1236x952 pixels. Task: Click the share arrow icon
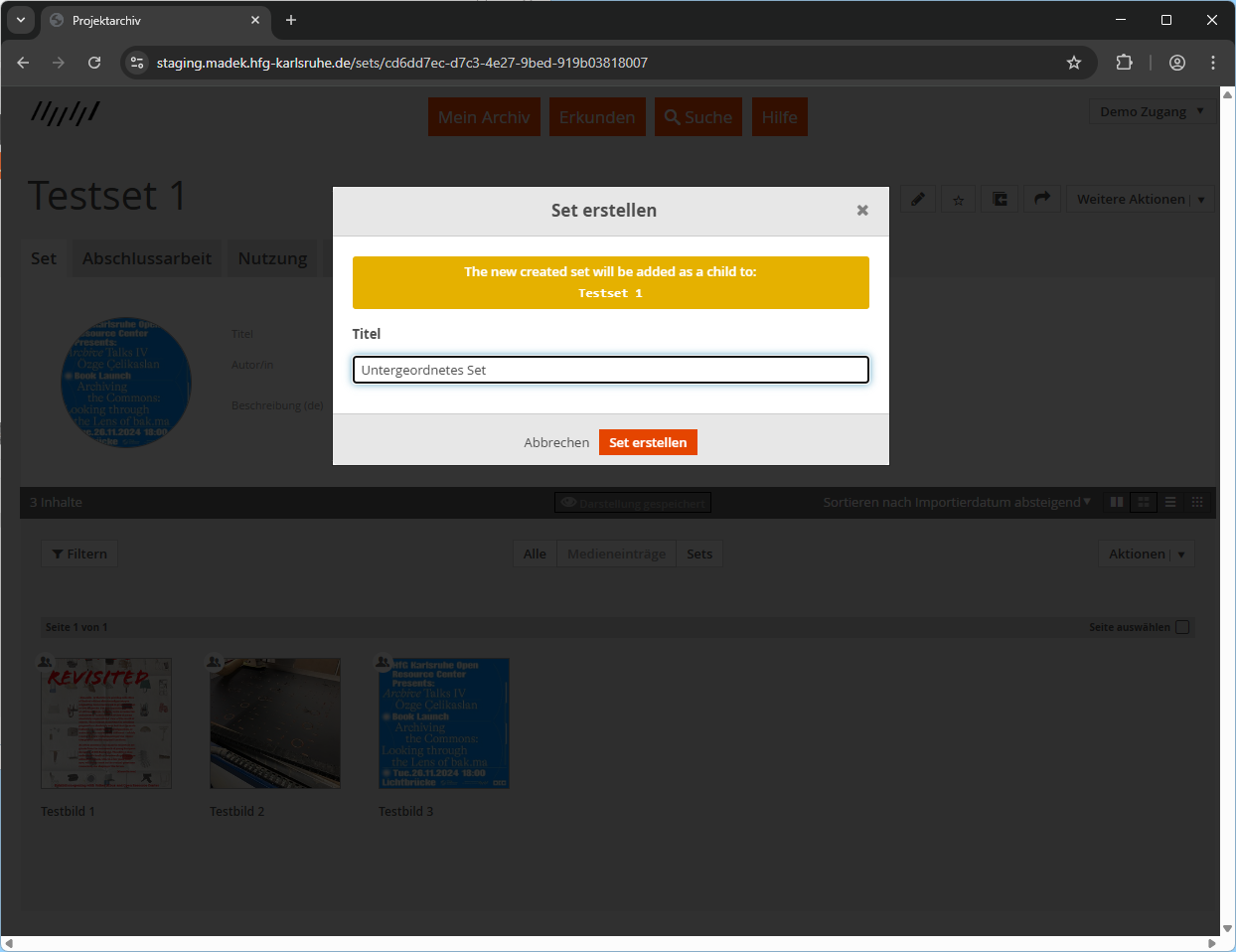click(1041, 199)
